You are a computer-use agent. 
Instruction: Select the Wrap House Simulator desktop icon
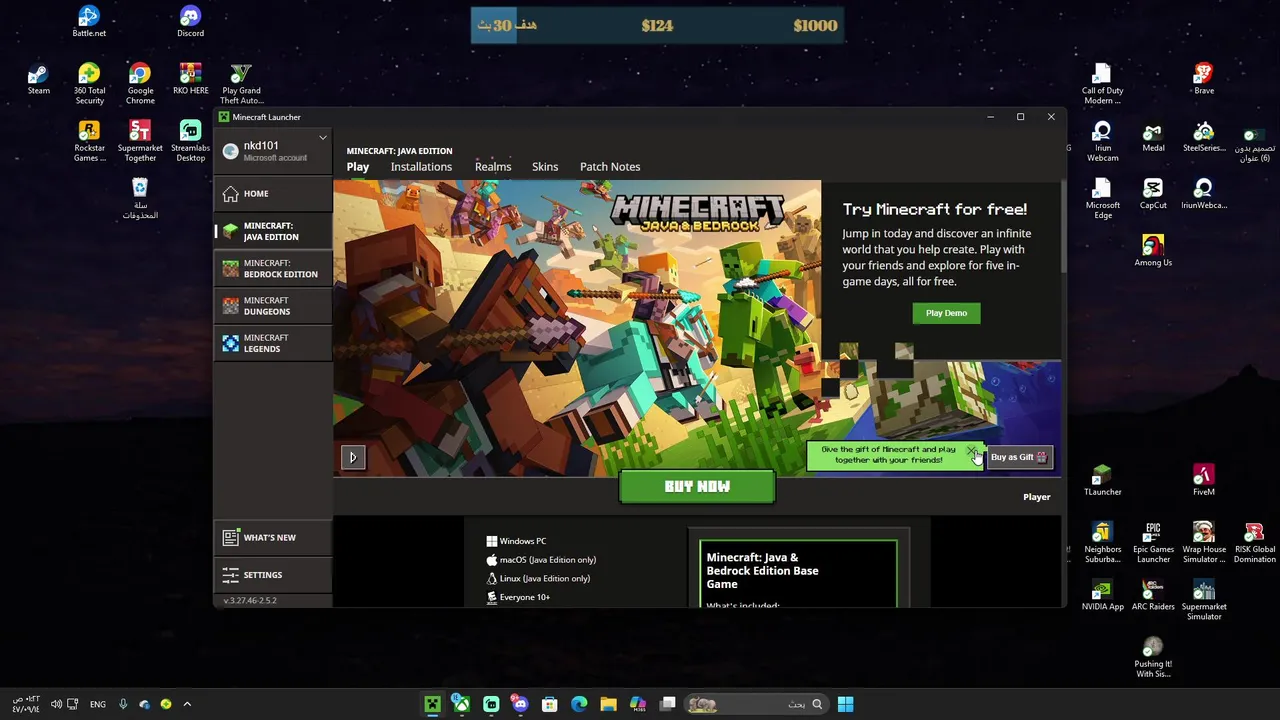coord(1204,543)
